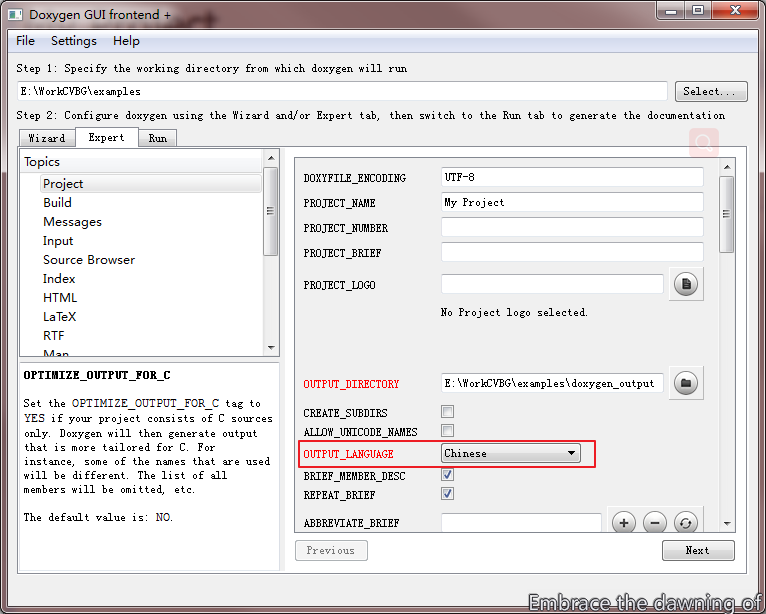Select the Input topic
The image size is (766, 614).
(x=58, y=241)
